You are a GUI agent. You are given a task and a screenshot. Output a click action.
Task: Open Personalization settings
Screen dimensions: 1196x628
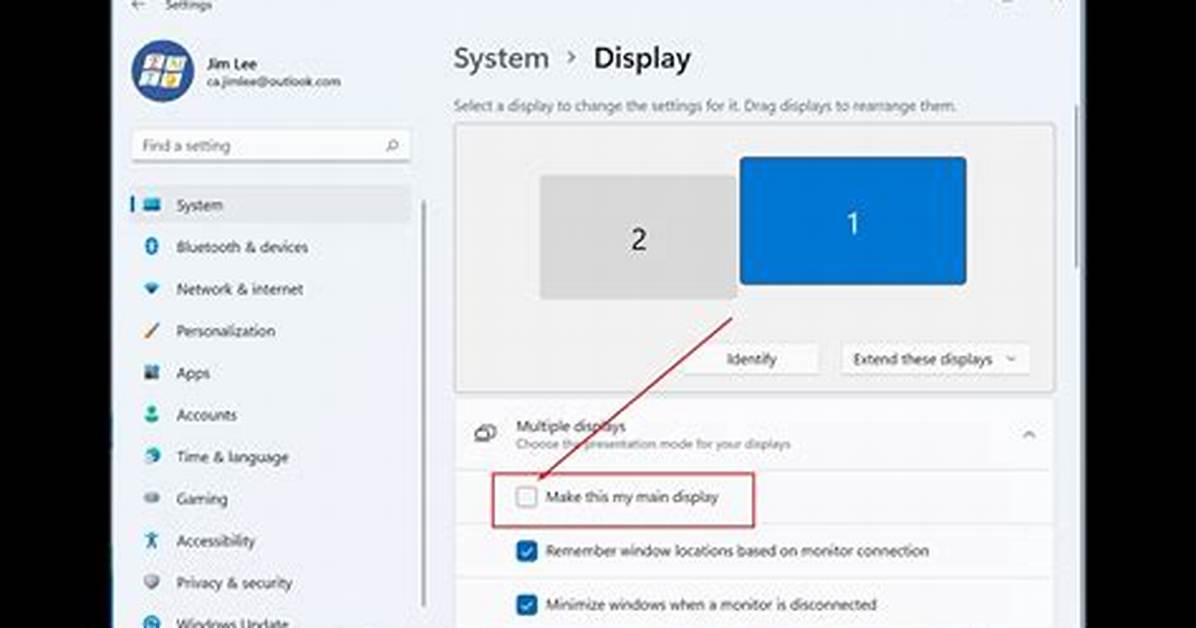click(x=271, y=330)
